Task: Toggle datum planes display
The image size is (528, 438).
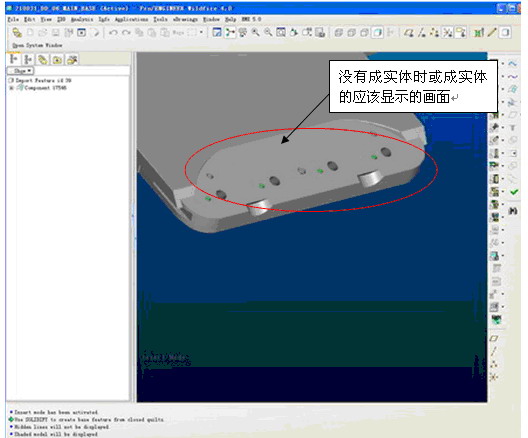Action: coord(409,32)
